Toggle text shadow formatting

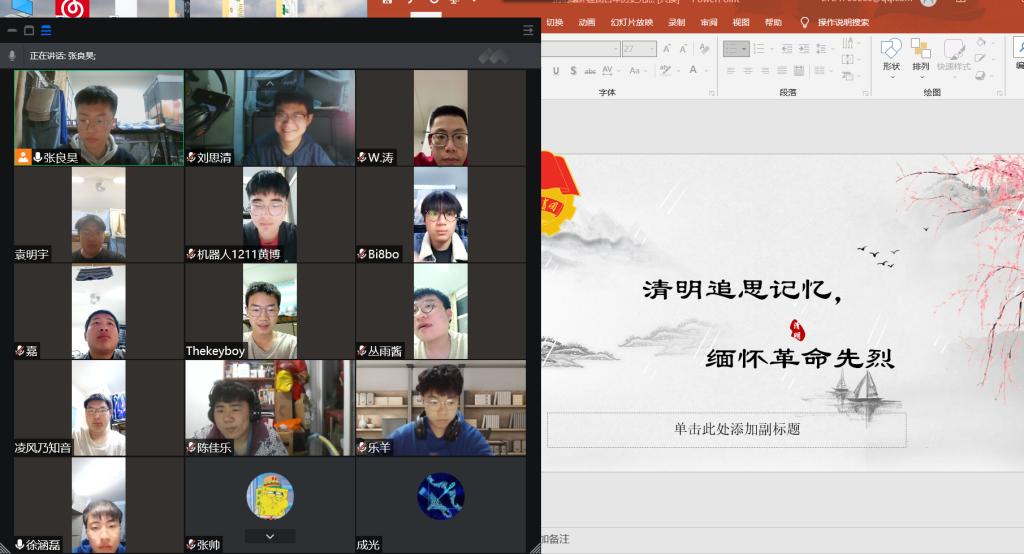(571, 71)
